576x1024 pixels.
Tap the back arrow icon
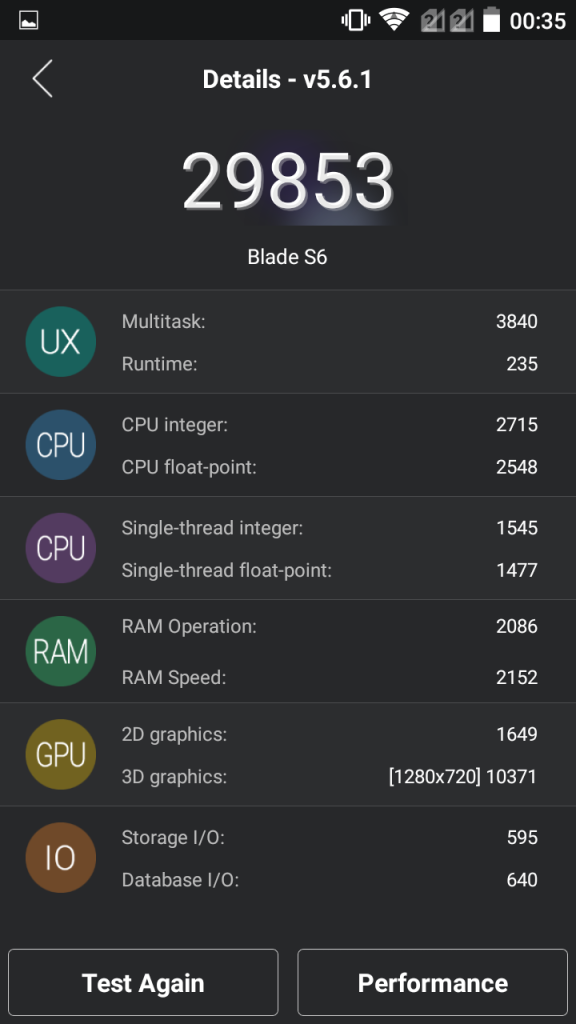(x=42, y=79)
